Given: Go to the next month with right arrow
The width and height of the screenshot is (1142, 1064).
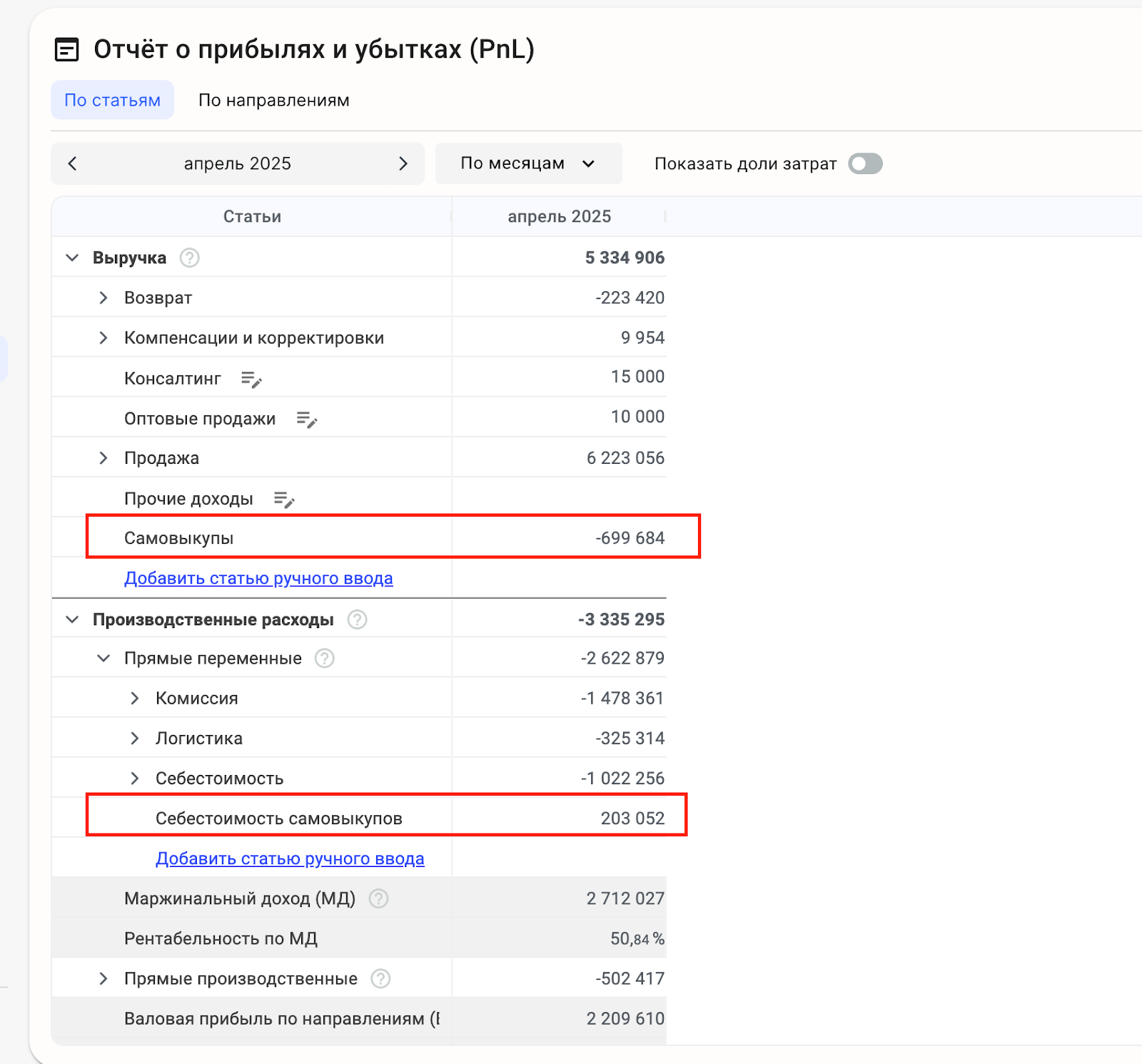Looking at the screenshot, I should tap(403, 163).
